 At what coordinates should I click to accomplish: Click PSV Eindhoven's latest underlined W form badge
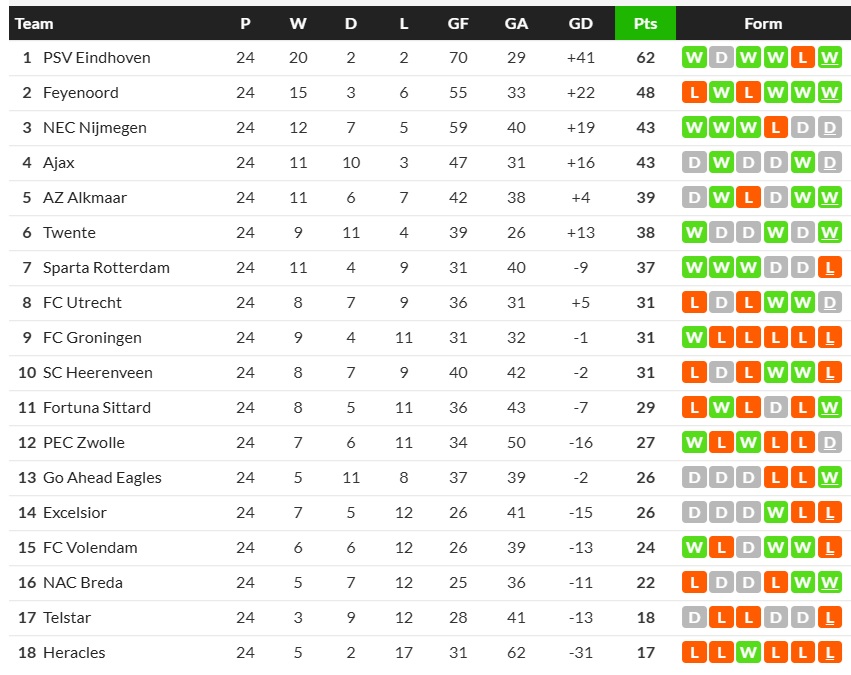tap(829, 58)
